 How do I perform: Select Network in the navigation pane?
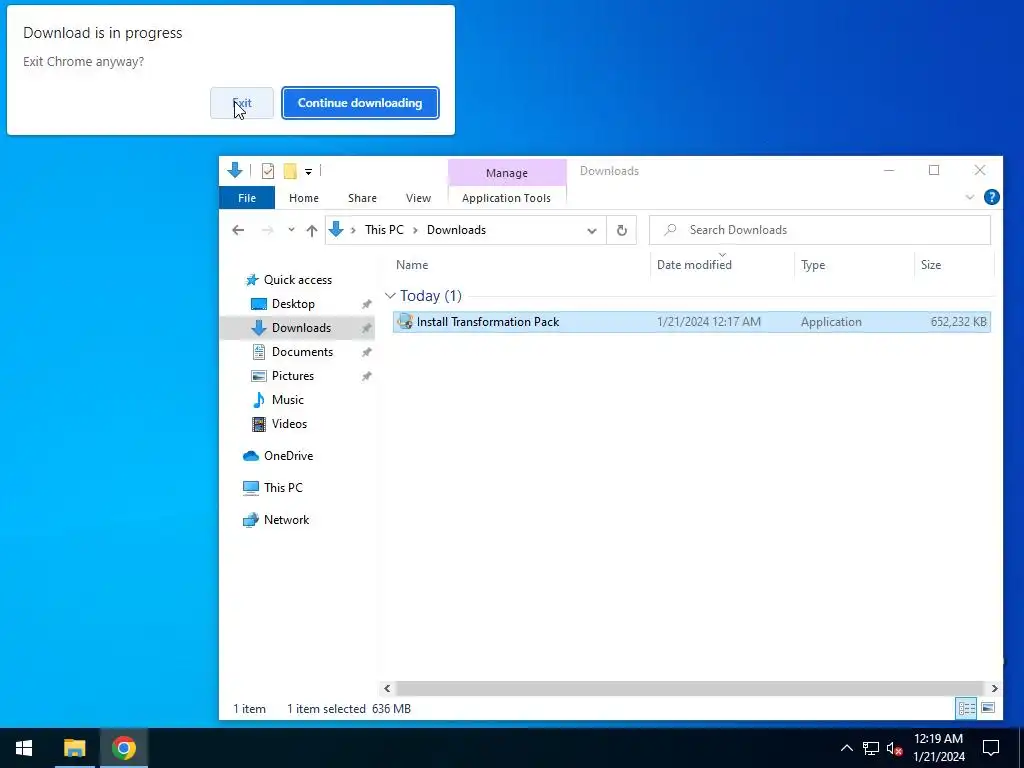286,520
